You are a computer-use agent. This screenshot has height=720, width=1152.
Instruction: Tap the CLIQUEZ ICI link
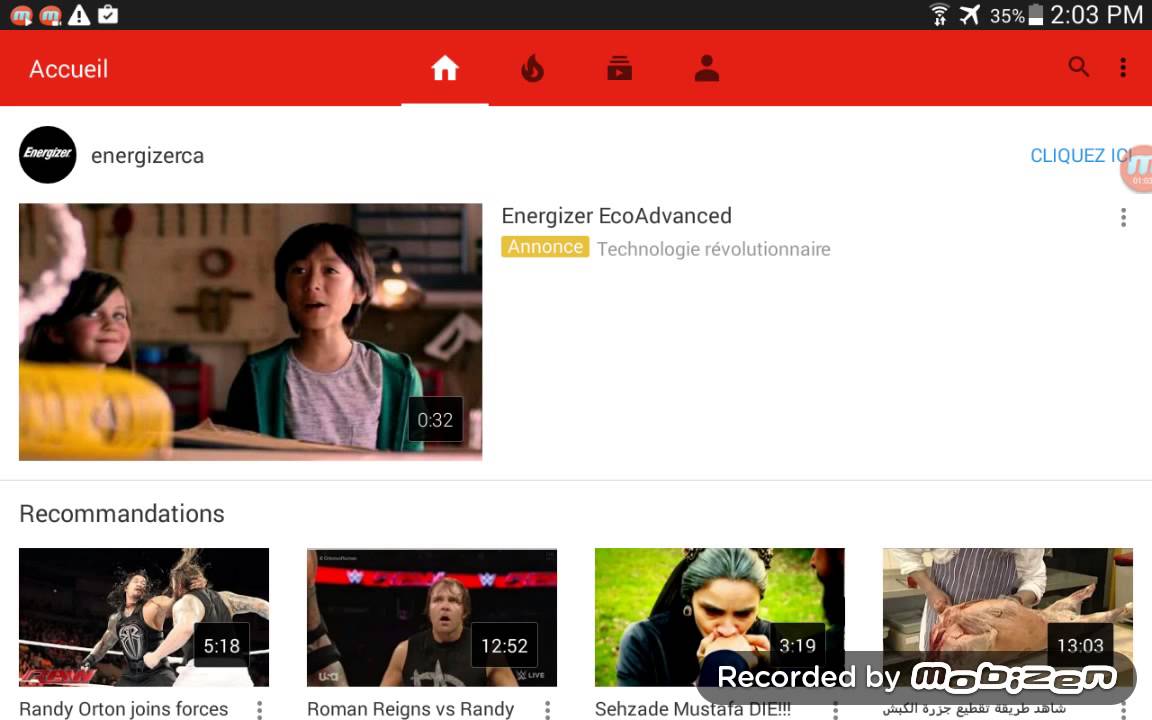click(1080, 156)
